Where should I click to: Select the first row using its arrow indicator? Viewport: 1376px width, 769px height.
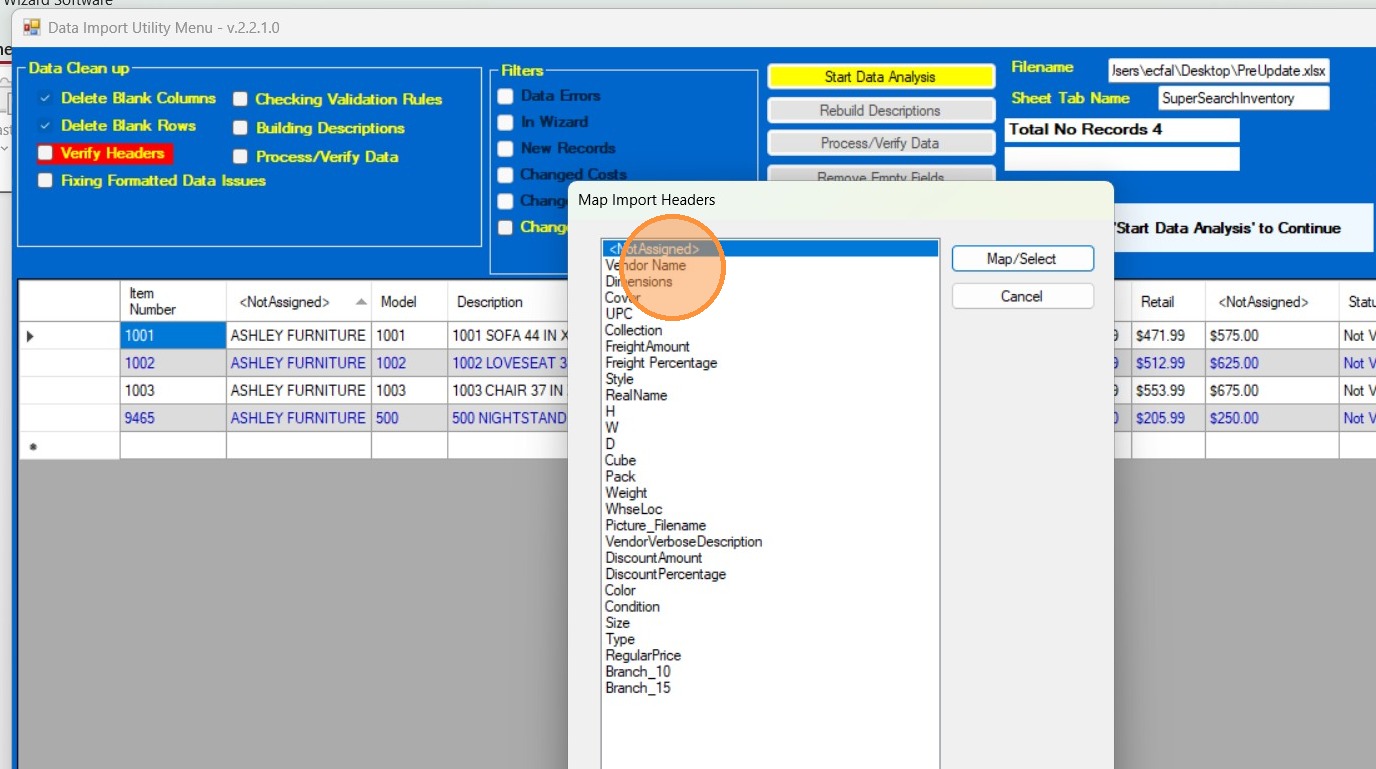(x=29, y=336)
